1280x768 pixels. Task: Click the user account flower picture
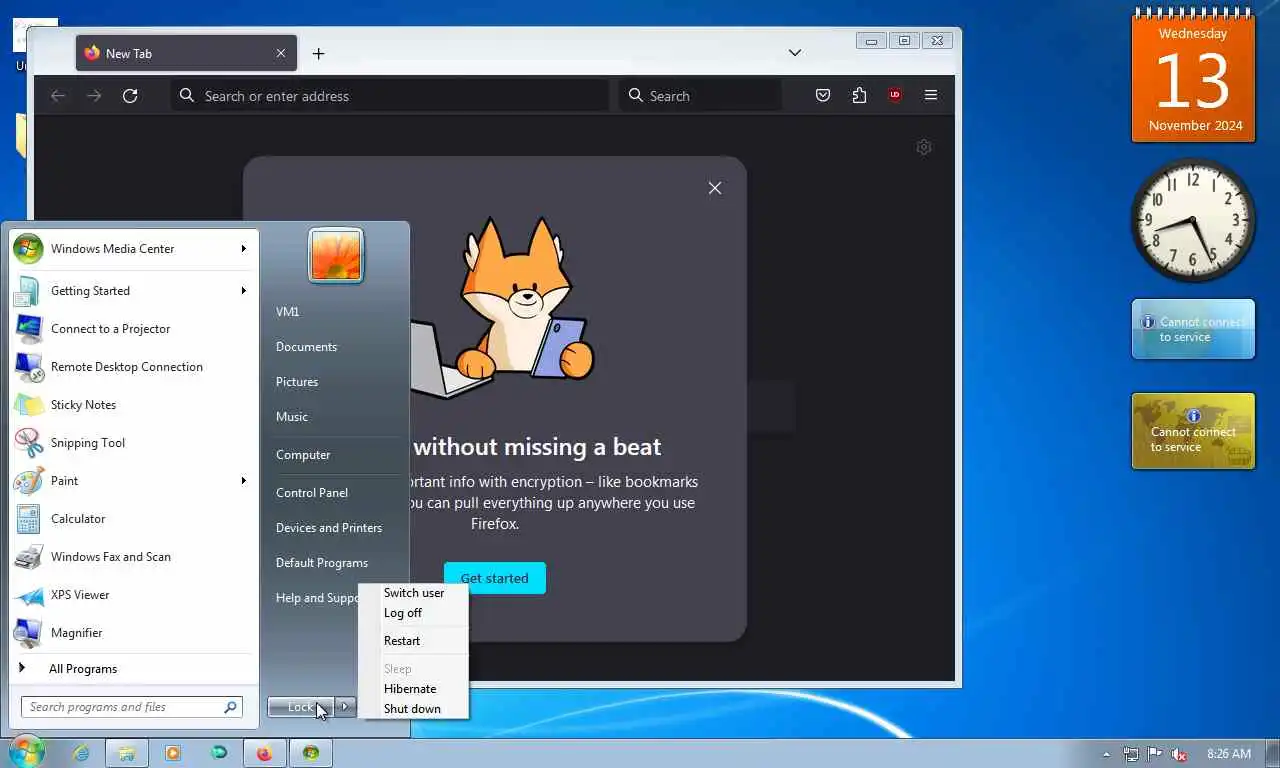[x=336, y=255]
